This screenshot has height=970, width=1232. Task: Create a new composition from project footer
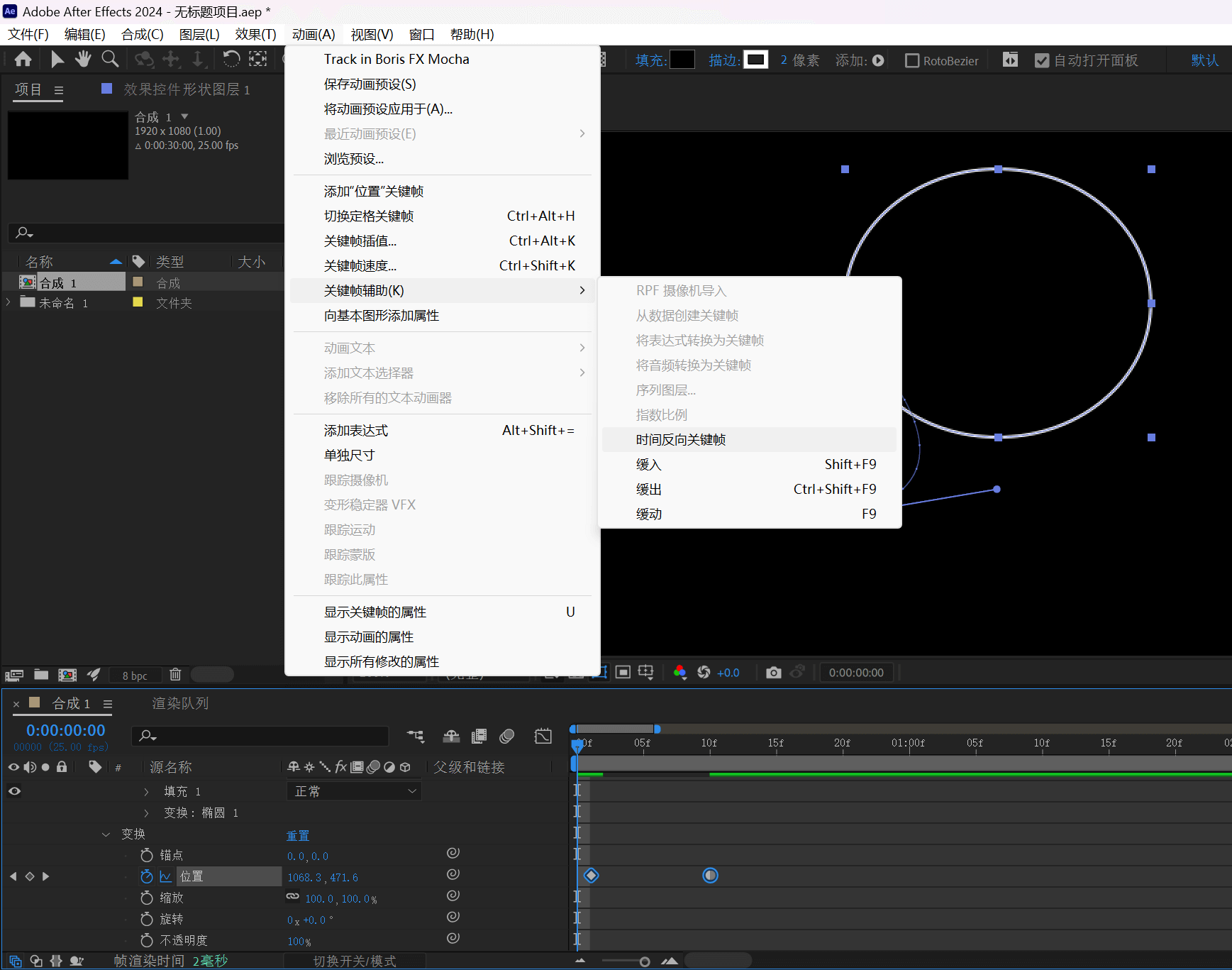tap(67, 675)
